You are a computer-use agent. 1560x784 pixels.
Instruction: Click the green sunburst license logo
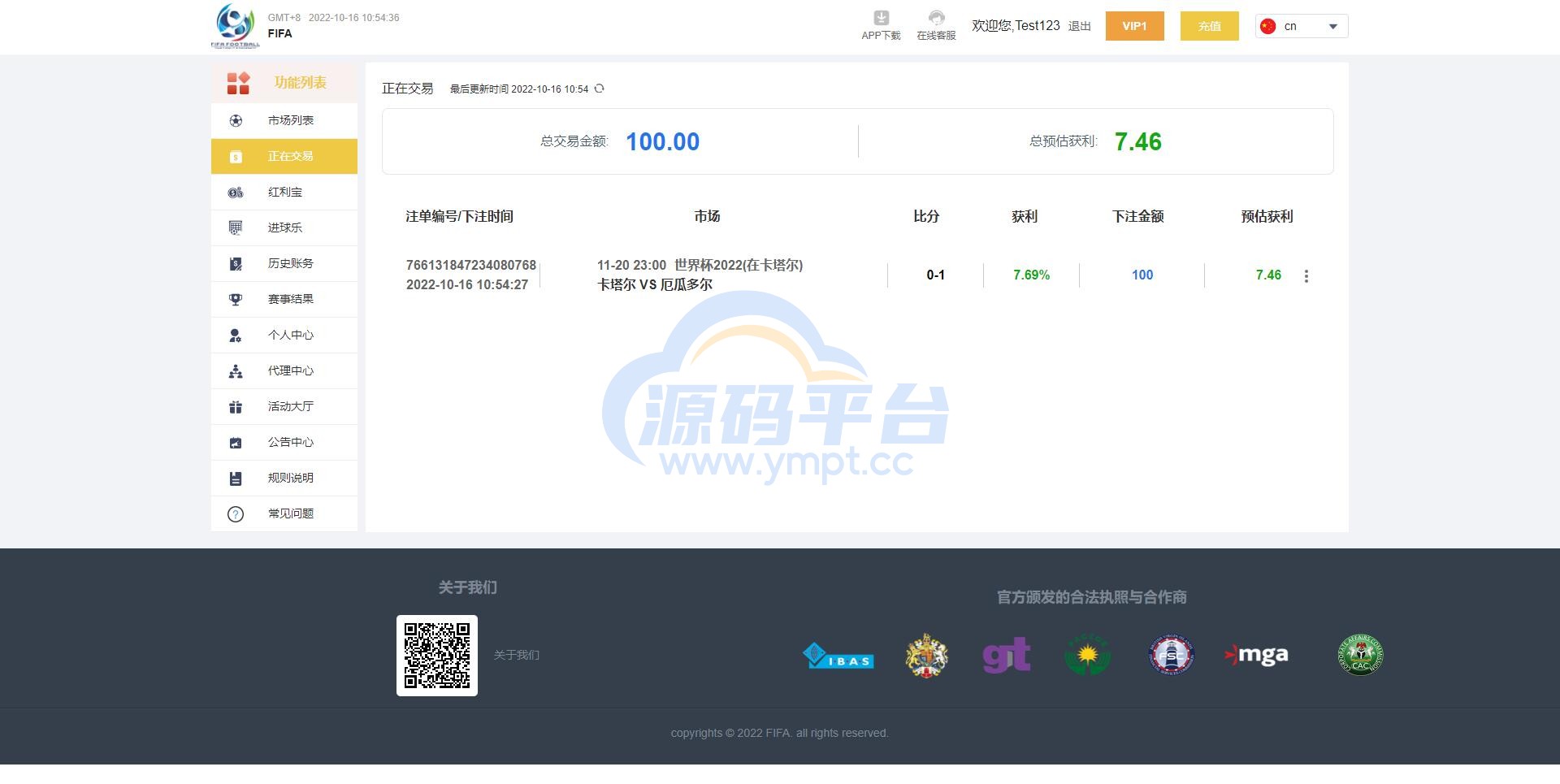pos(1088,654)
